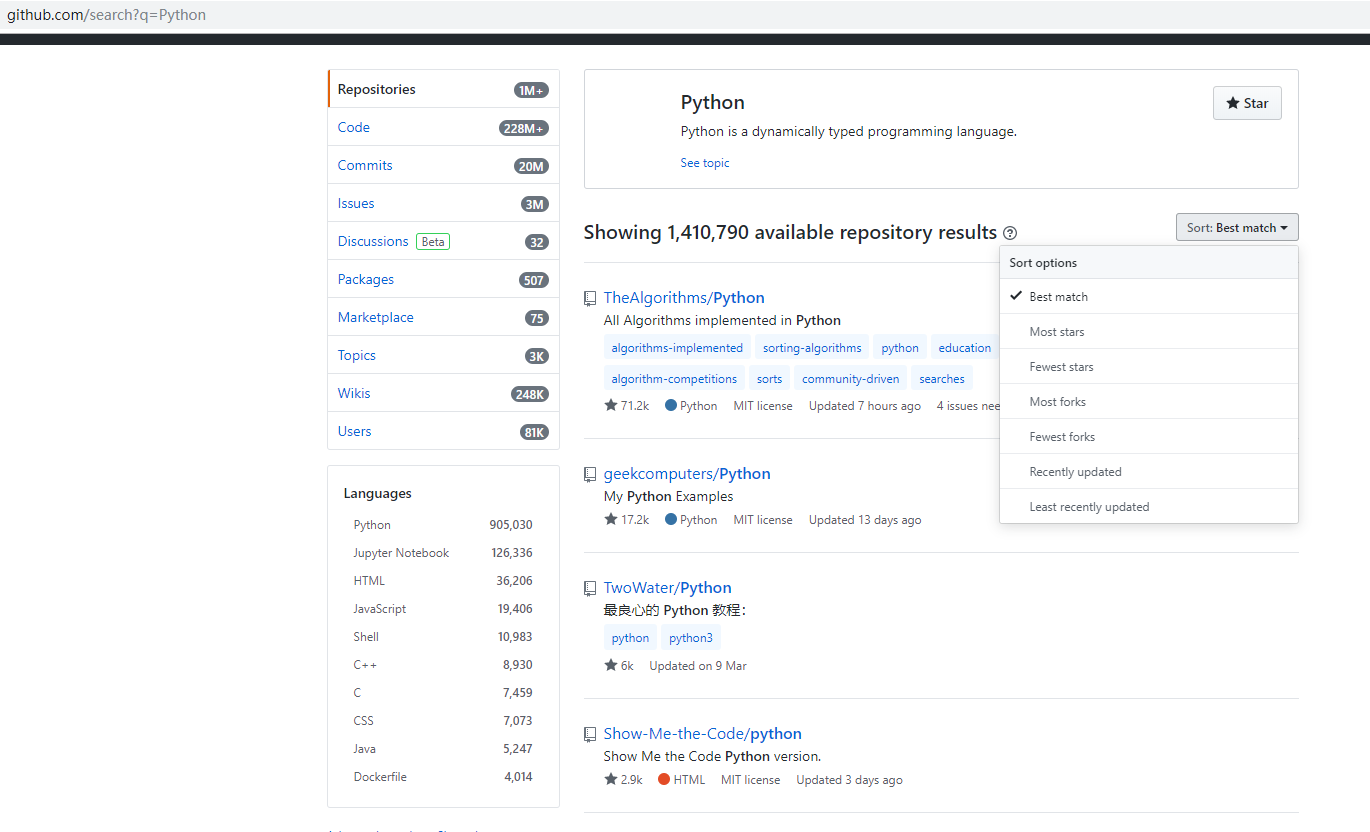Sort results by Most stars

pos(1149,332)
